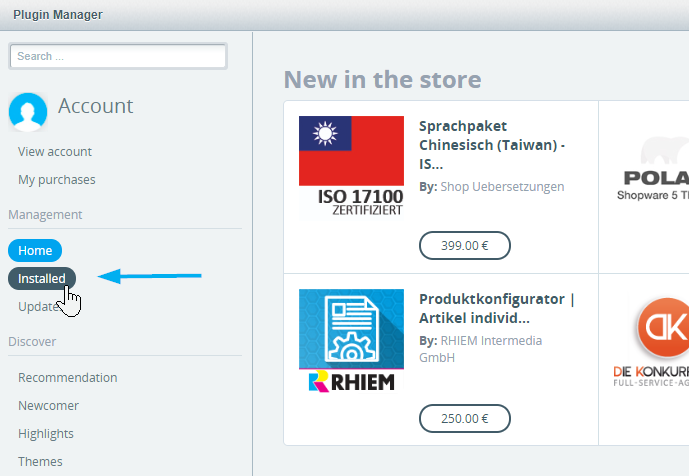Click the 250.00 € price button
689x476 pixels.
click(x=465, y=418)
